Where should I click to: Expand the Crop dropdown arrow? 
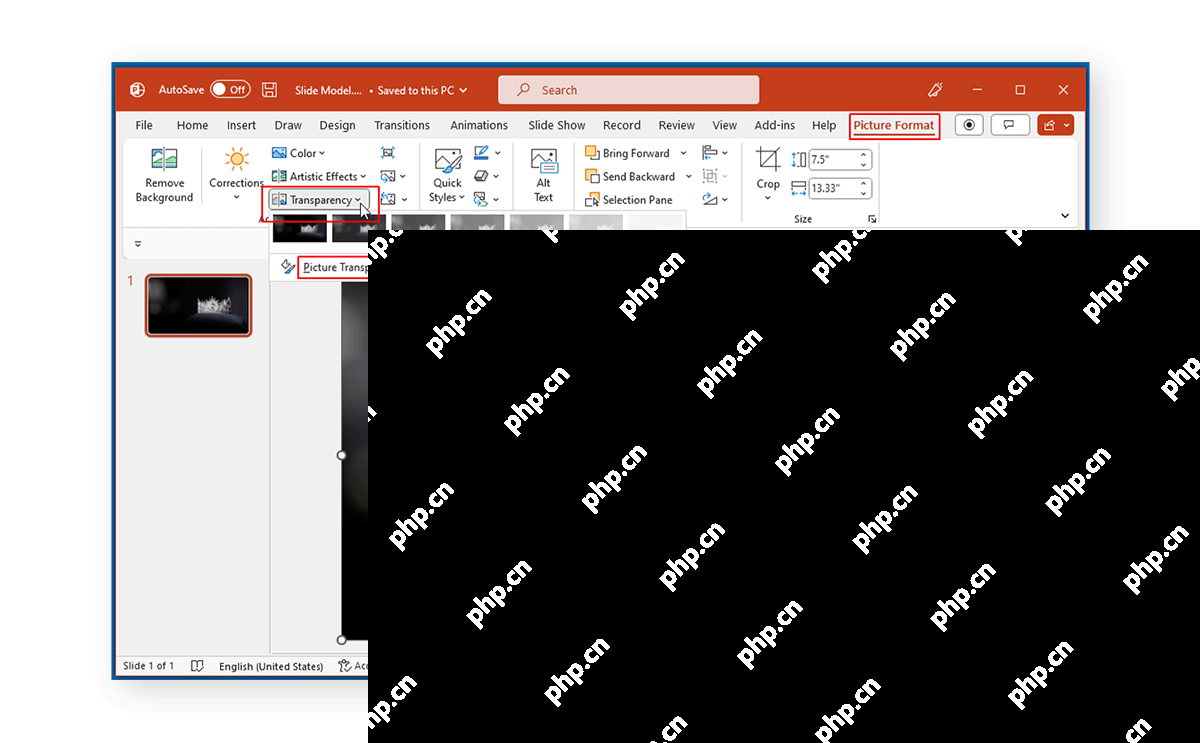click(768, 197)
